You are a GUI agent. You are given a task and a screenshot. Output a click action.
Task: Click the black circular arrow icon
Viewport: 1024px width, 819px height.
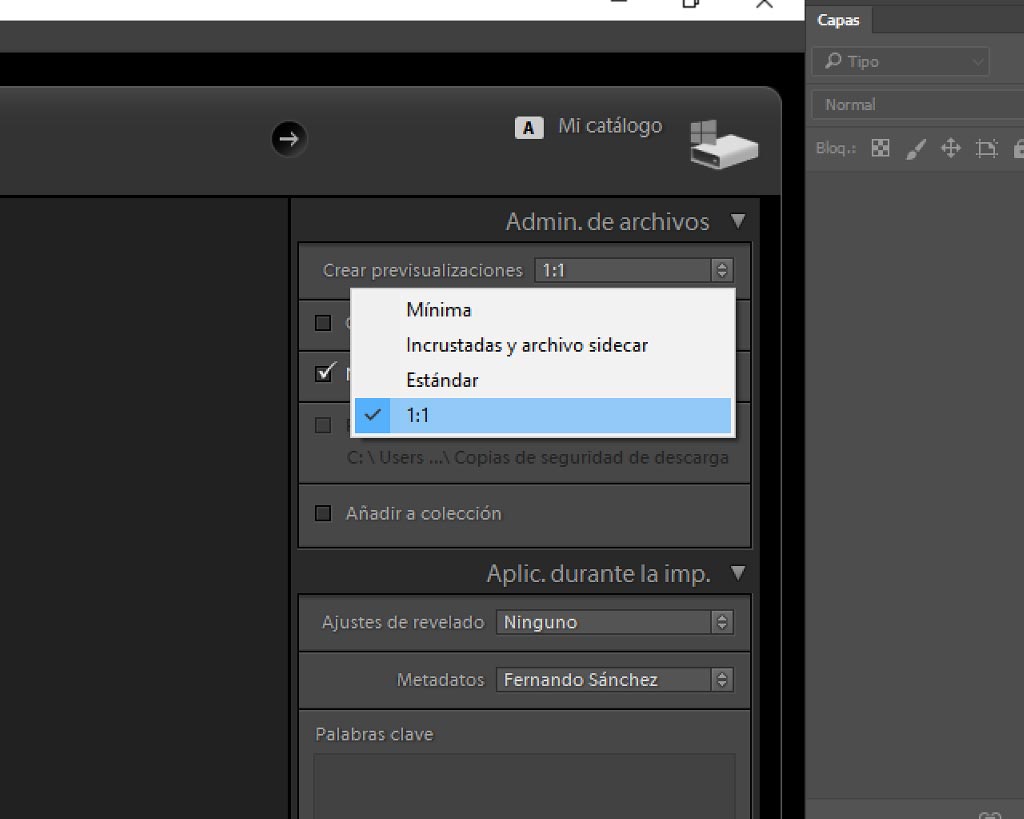click(x=289, y=138)
